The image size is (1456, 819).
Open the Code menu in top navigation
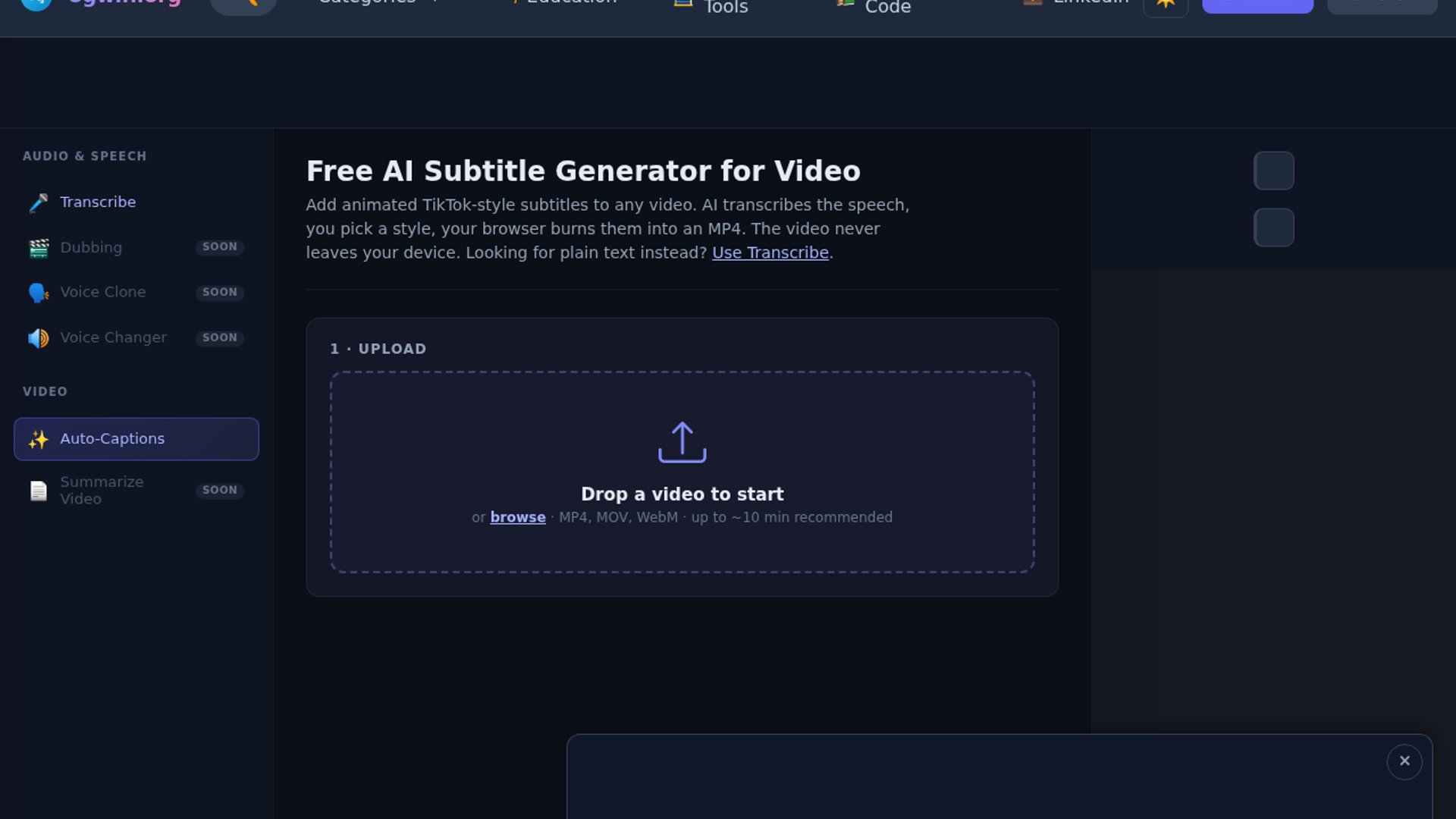click(887, 8)
